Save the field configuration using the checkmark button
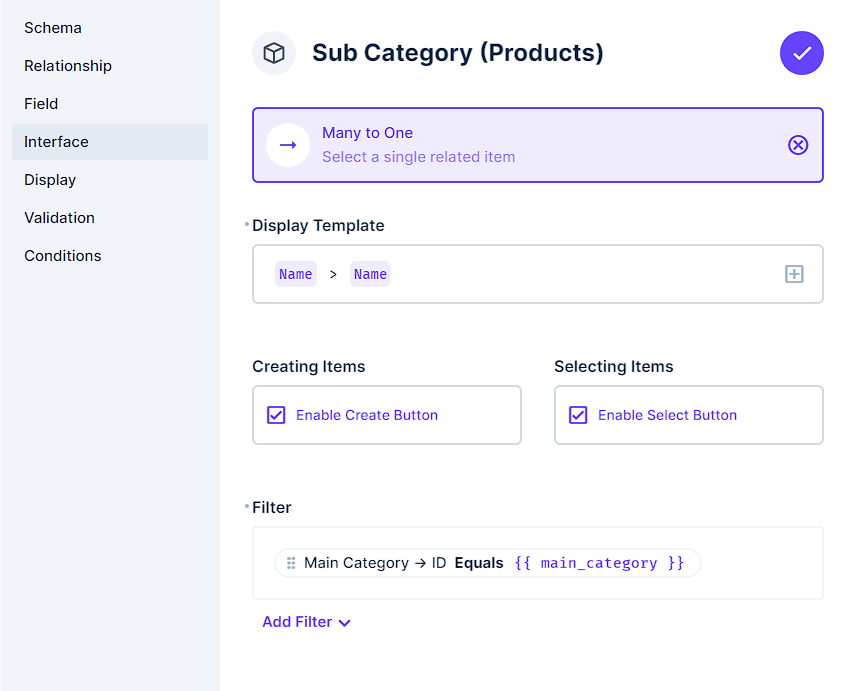Screen dimensions: 851x691 pyautogui.click(x=801, y=53)
